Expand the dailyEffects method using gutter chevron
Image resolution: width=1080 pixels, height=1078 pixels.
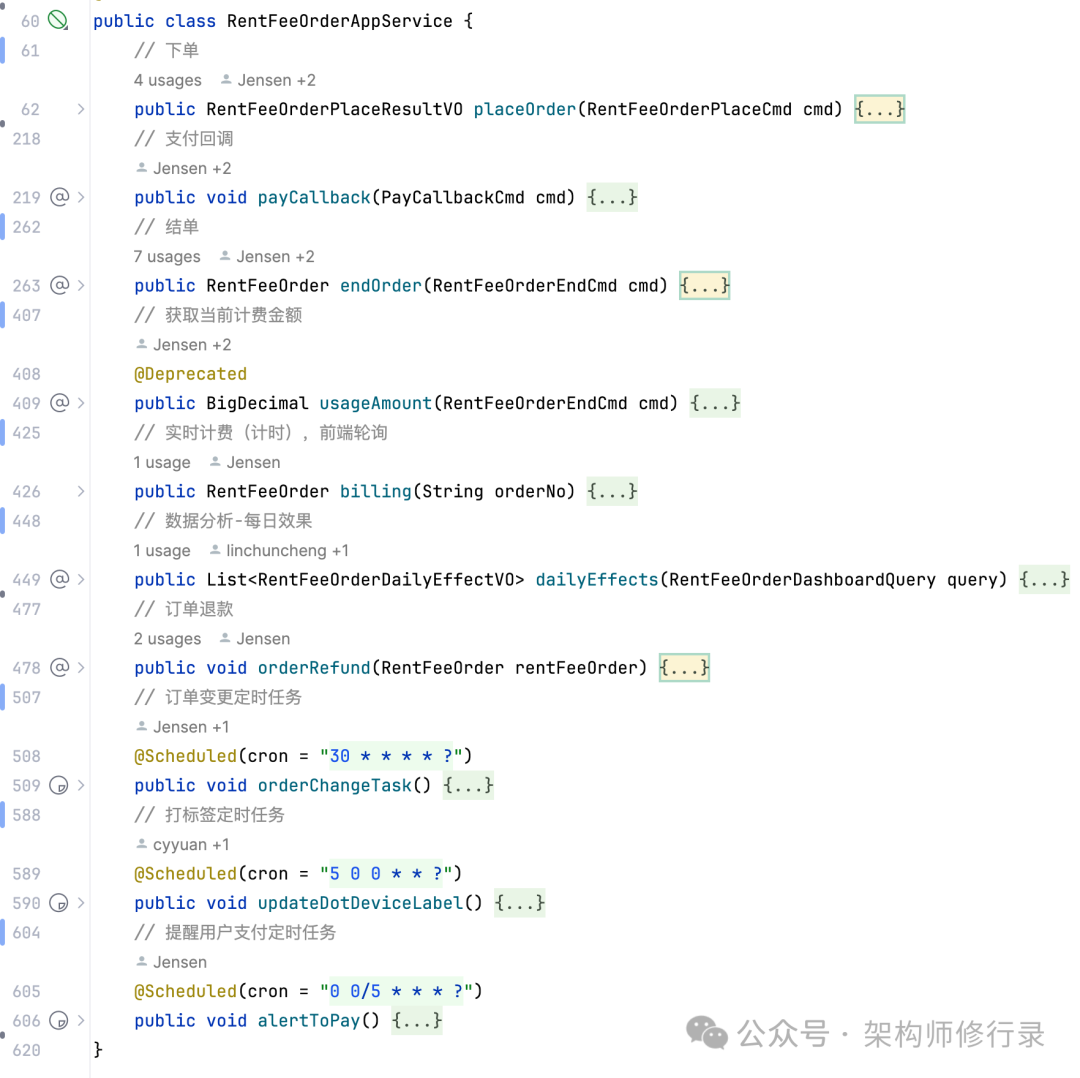click(81, 579)
